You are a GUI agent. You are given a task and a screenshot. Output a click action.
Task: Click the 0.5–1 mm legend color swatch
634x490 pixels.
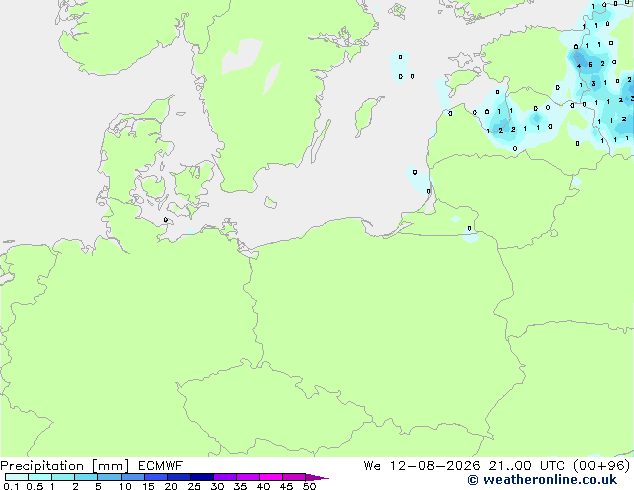[x=40, y=477]
